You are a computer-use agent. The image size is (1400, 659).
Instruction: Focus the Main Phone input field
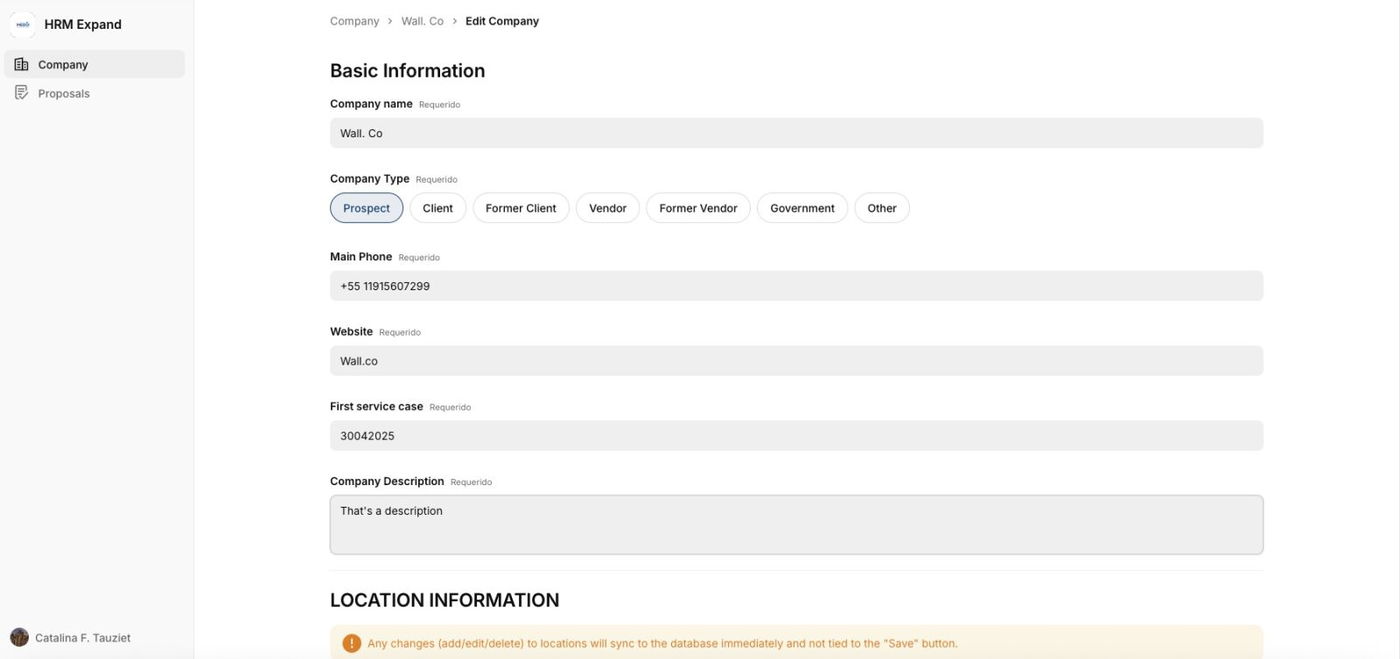pos(796,286)
